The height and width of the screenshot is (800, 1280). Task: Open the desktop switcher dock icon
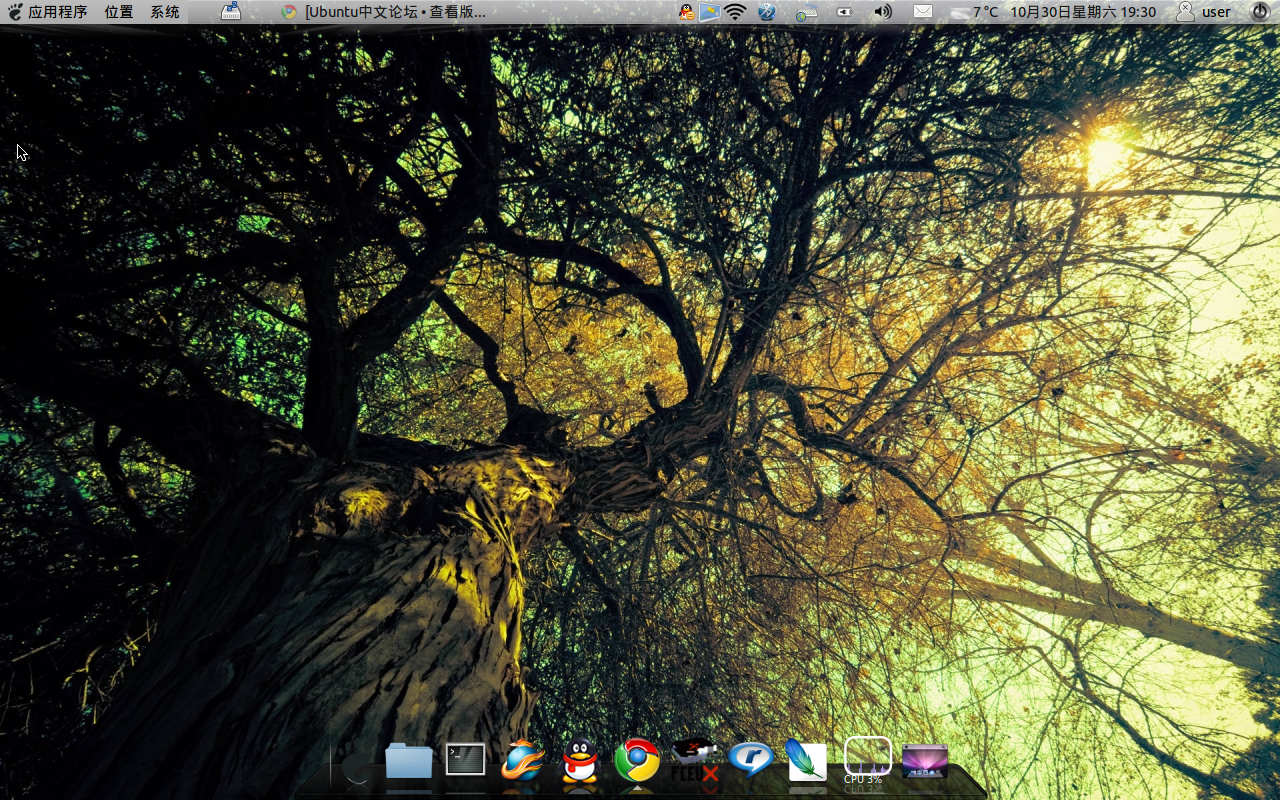click(x=925, y=761)
